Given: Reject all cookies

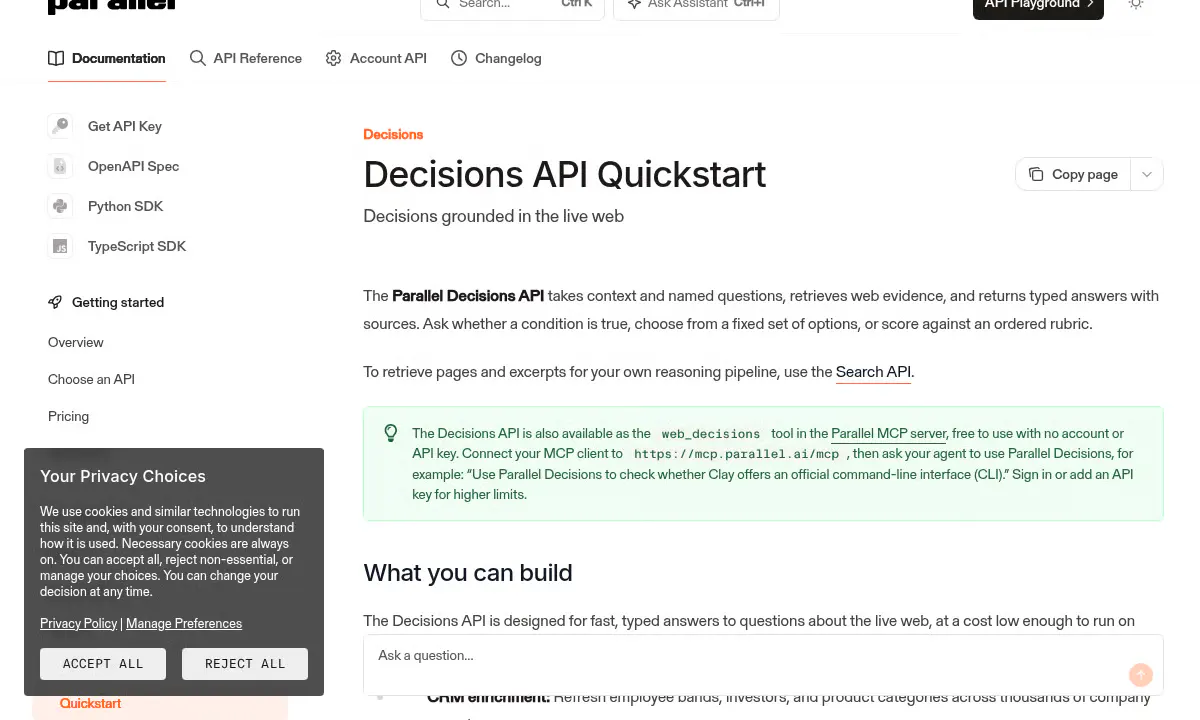Looking at the screenshot, I should click(245, 664).
